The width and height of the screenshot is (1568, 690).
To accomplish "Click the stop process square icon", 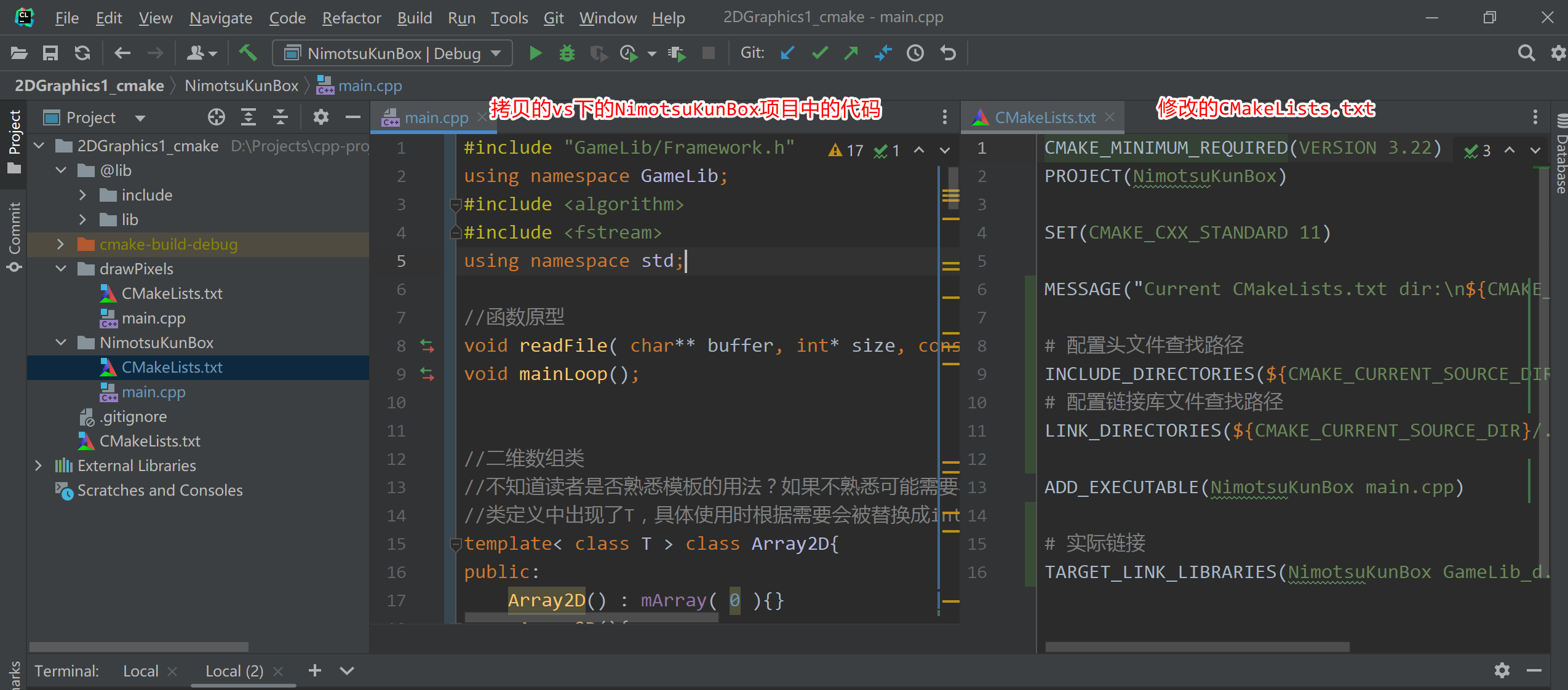I will (709, 54).
